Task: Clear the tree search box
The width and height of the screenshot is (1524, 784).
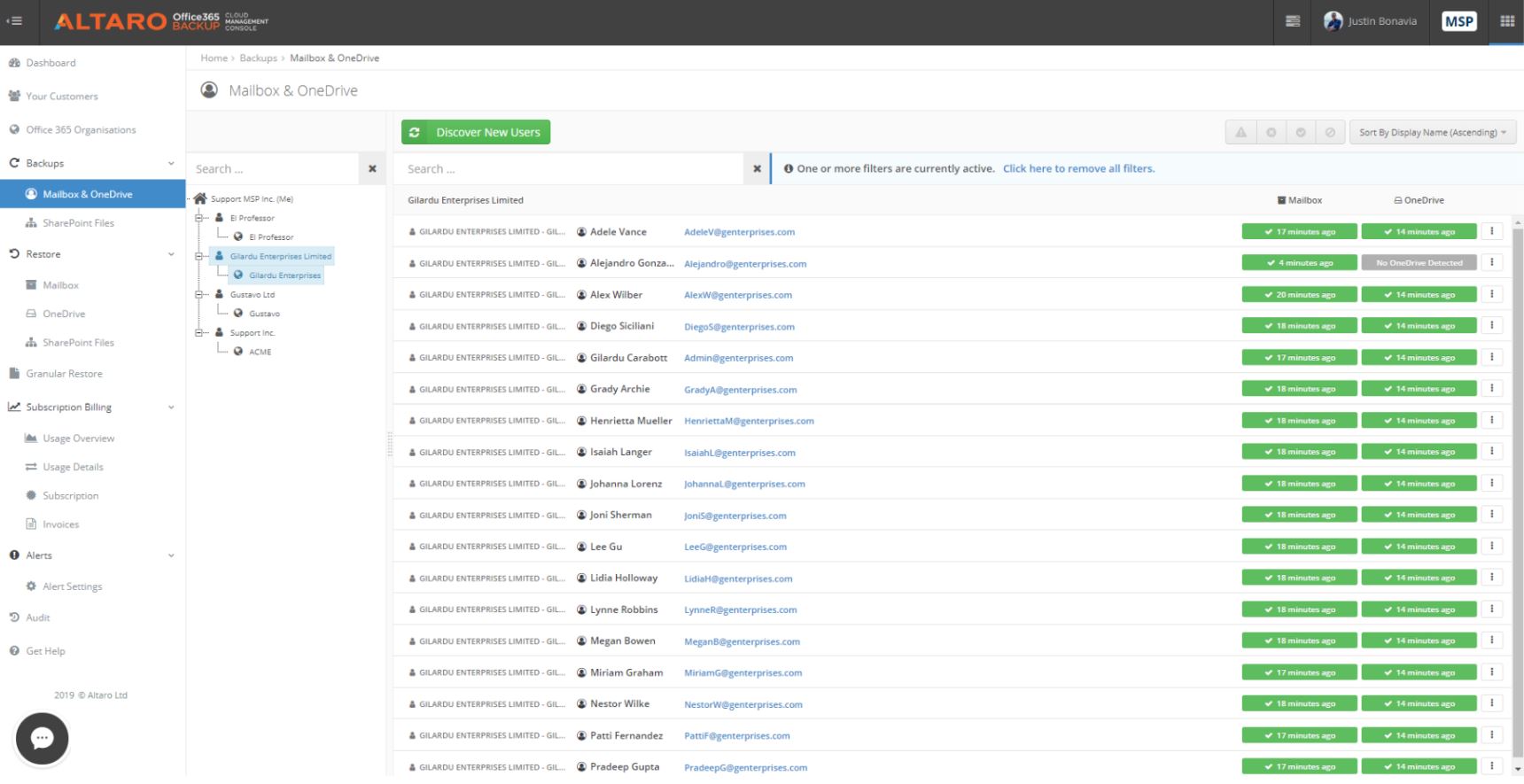Action: [372, 168]
